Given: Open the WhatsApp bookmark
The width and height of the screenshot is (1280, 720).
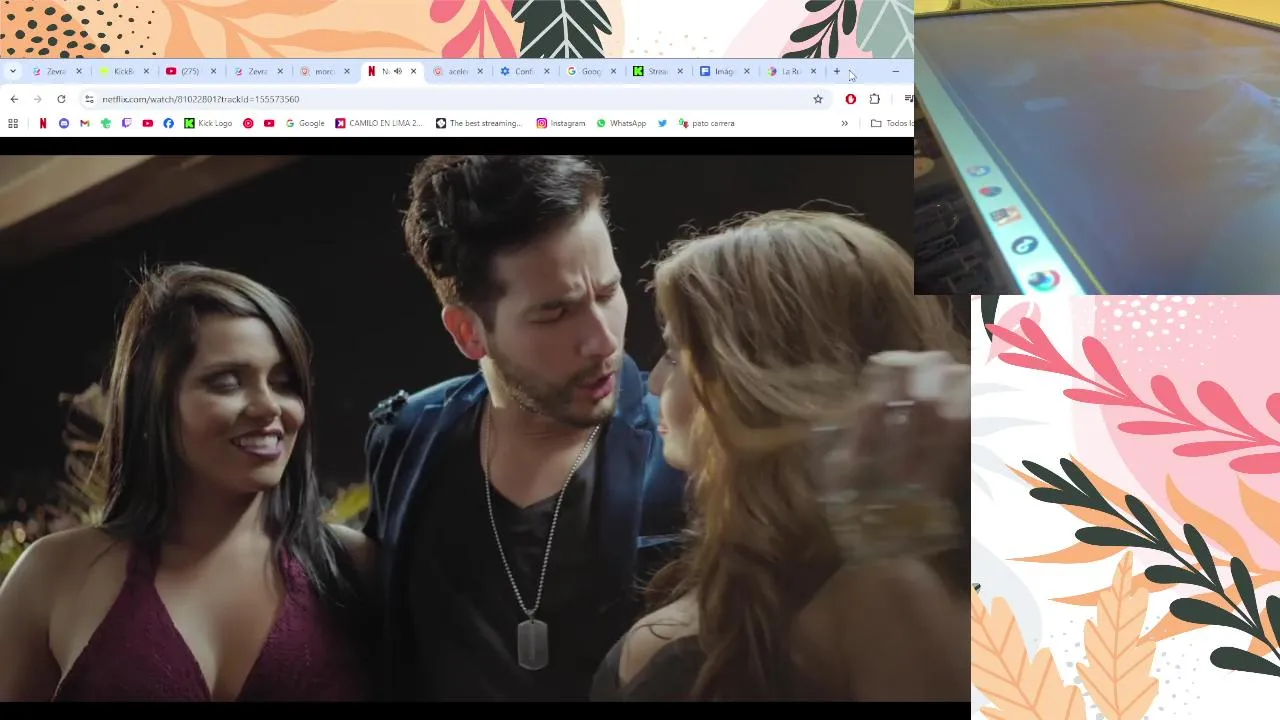Looking at the screenshot, I should pos(621,123).
